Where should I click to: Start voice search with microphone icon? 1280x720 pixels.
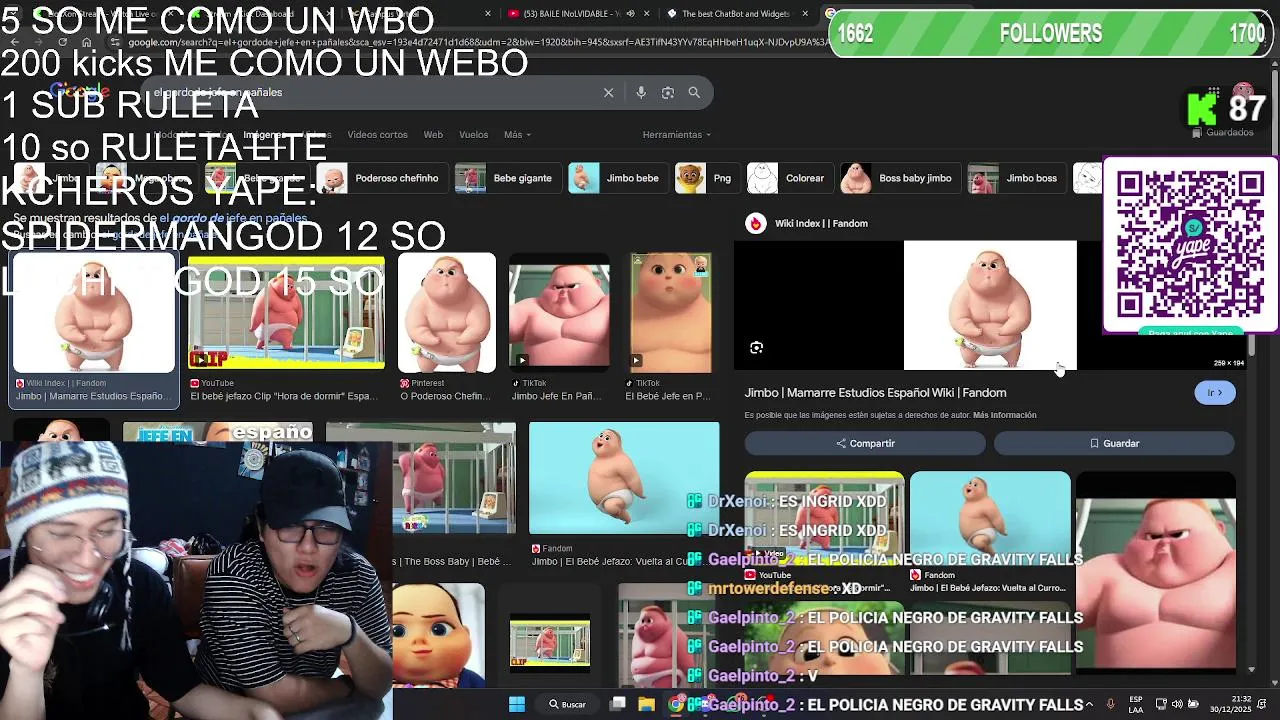point(641,92)
